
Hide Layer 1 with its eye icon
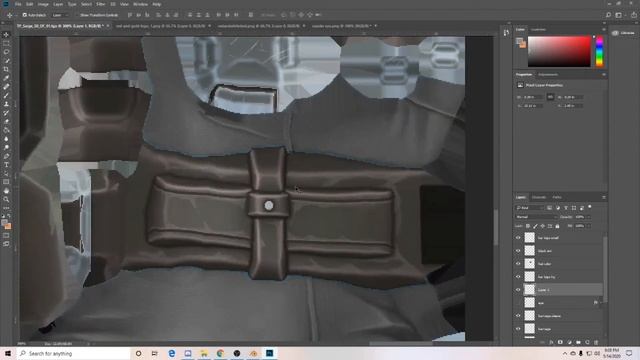click(x=518, y=290)
